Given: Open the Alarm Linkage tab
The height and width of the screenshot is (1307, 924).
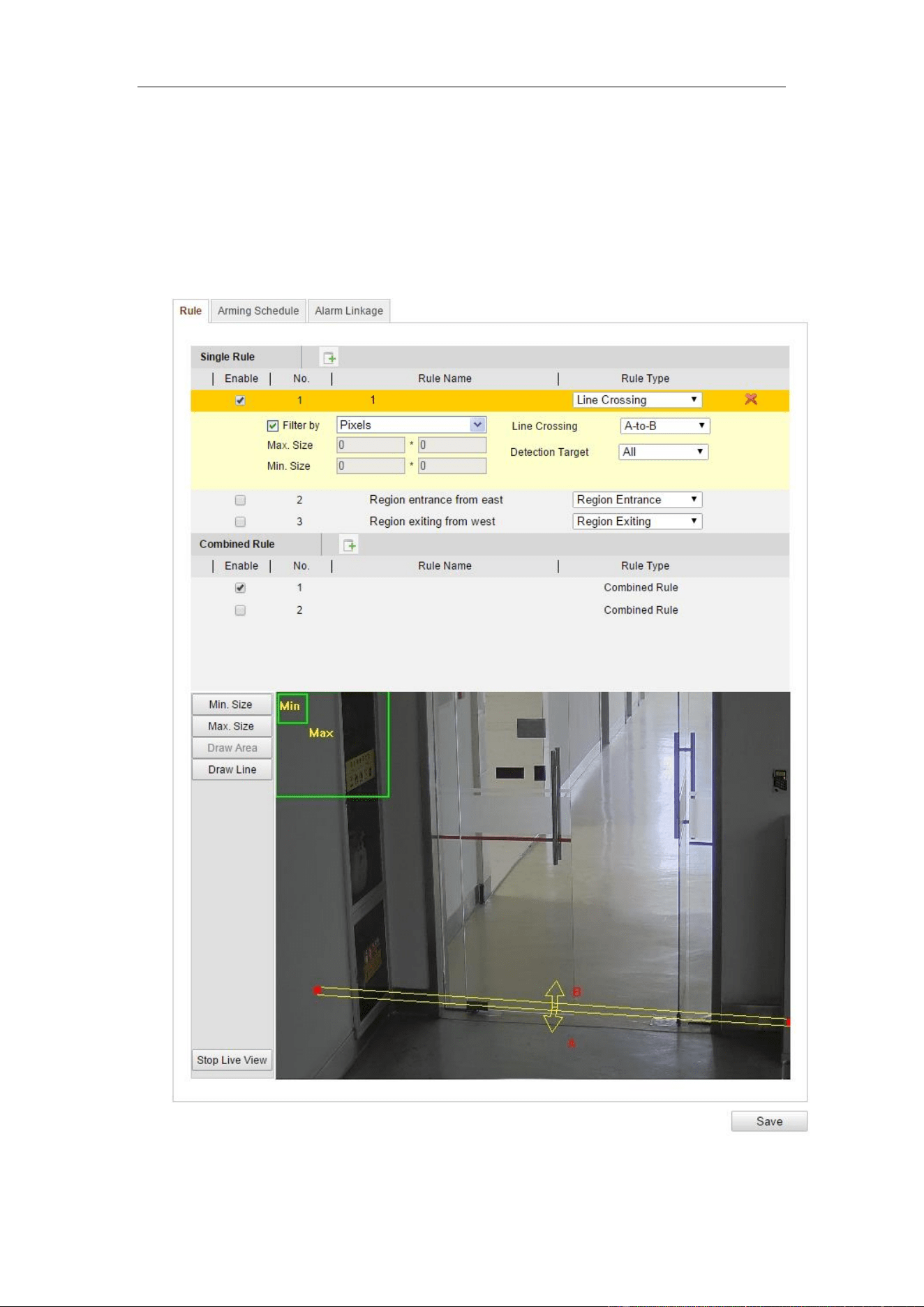Looking at the screenshot, I should [x=349, y=311].
